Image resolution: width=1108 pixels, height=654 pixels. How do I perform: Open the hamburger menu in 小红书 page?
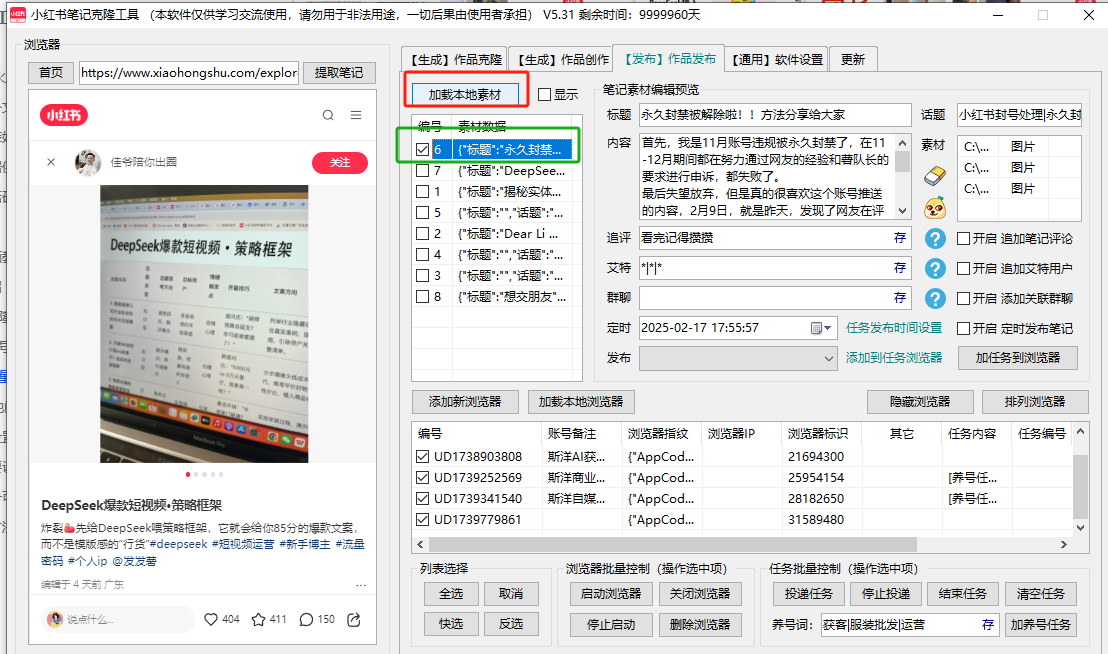coord(356,116)
